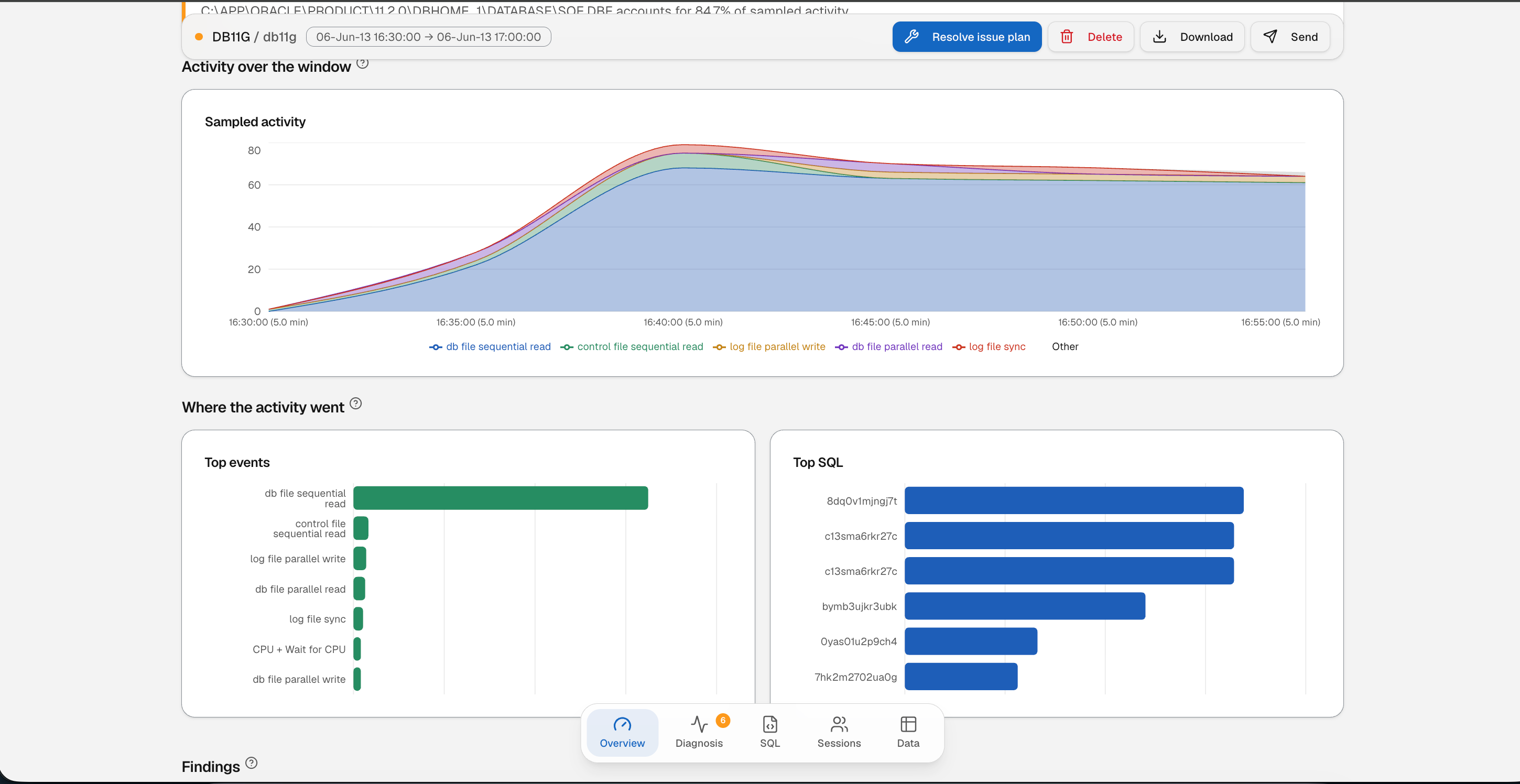Click the Overview tab
This screenshot has height=784, width=1520.
[623, 732]
